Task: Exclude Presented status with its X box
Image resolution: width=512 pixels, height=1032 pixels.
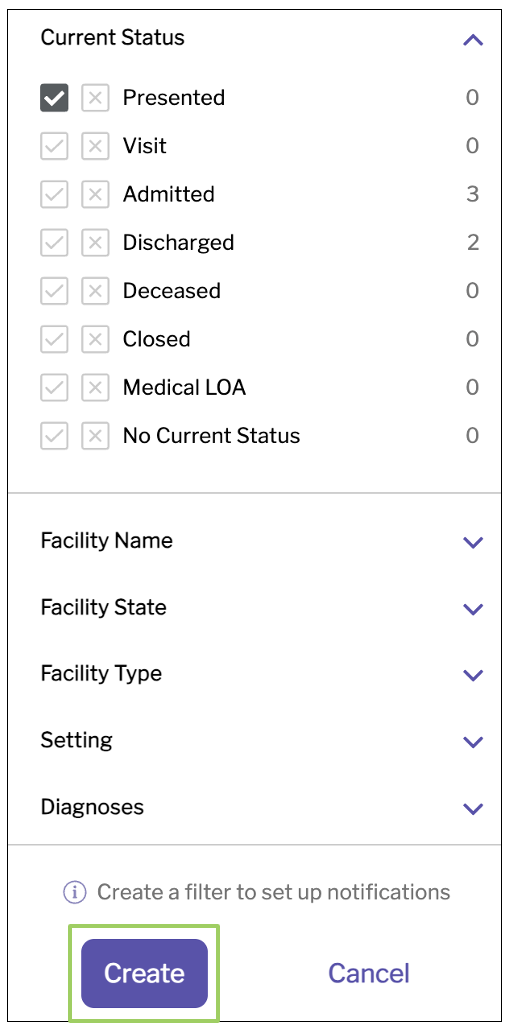Action: click(95, 98)
